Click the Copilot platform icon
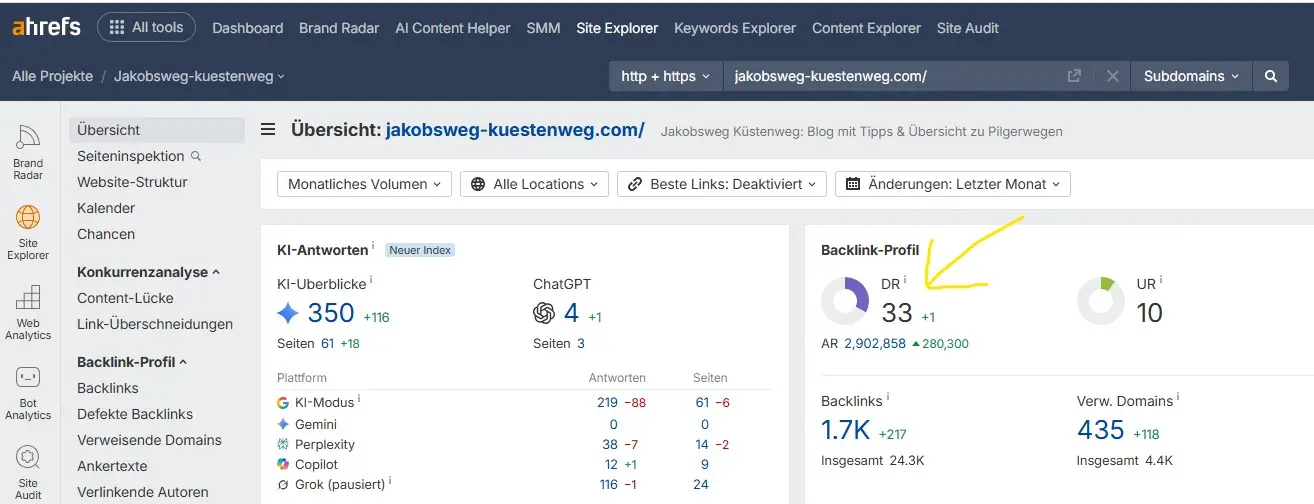Screen dimensions: 1314x504 [283, 464]
